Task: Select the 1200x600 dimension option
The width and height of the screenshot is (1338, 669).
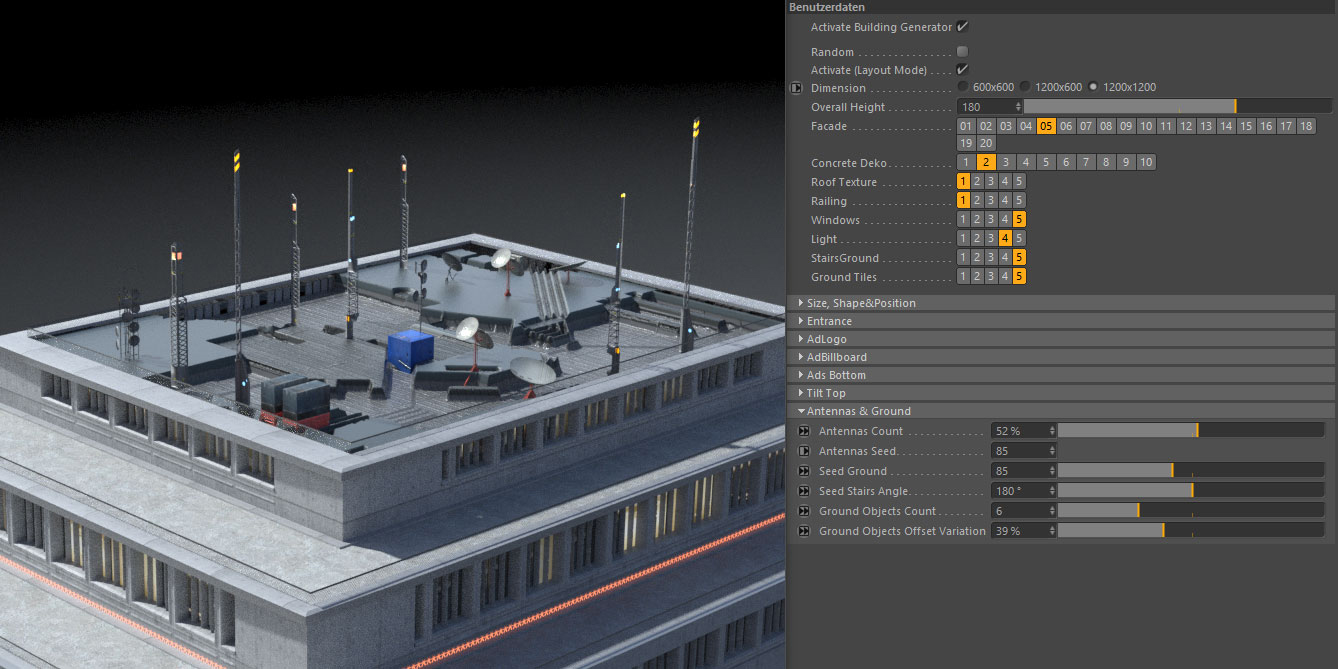Action: pyautogui.click(x=1023, y=87)
